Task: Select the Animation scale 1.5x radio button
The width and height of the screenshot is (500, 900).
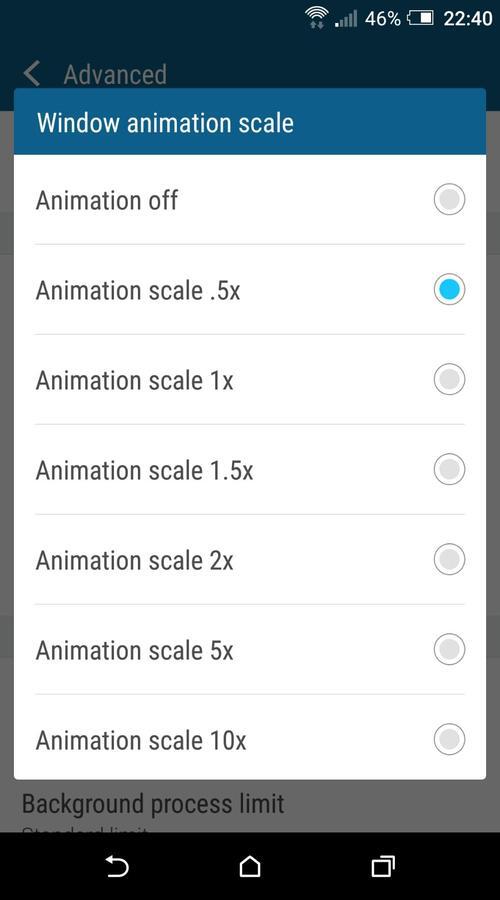Action: pos(449,469)
